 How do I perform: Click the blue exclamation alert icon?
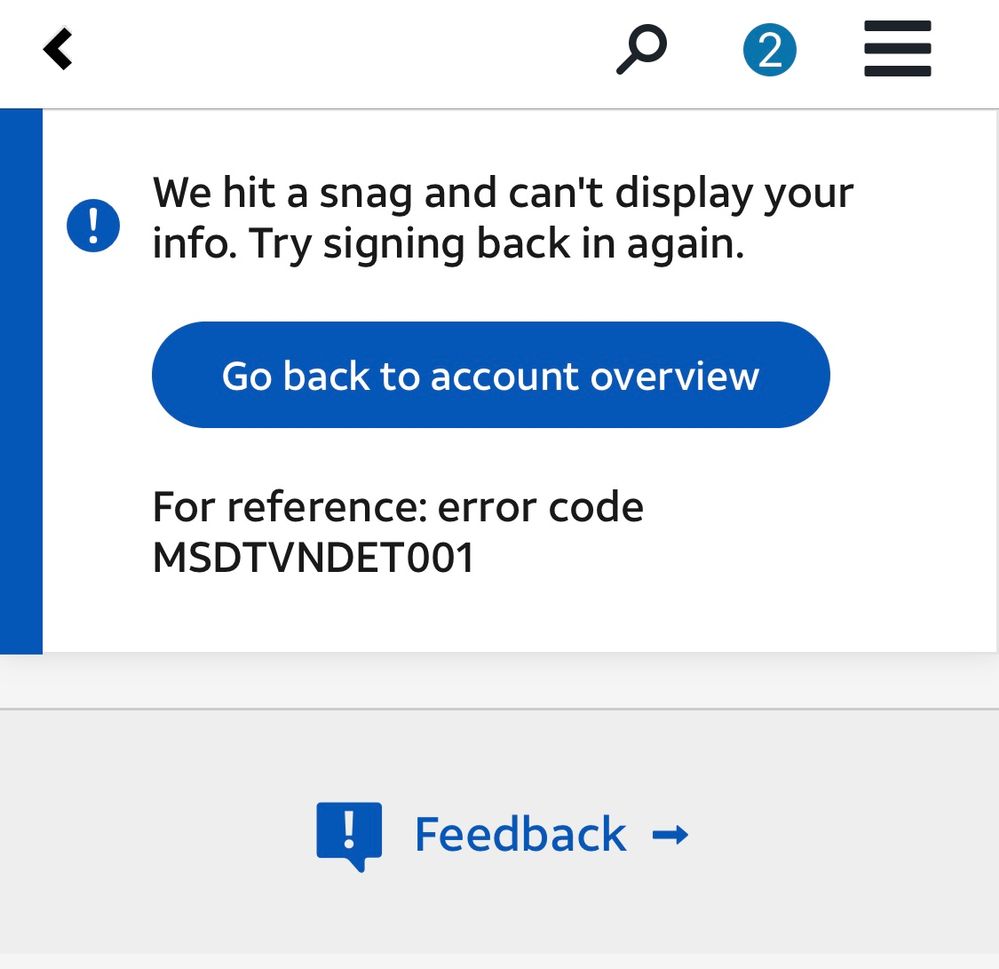point(93,226)
